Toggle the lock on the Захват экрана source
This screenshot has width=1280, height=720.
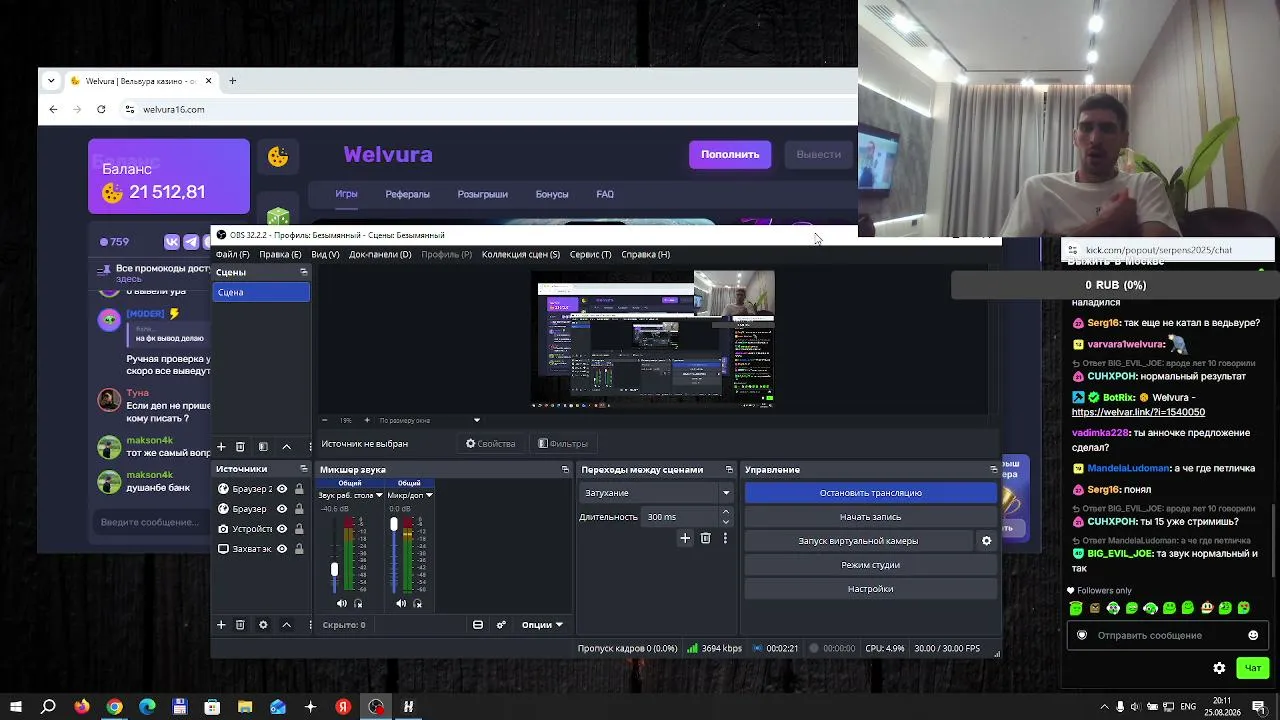(x=299, y=549)
